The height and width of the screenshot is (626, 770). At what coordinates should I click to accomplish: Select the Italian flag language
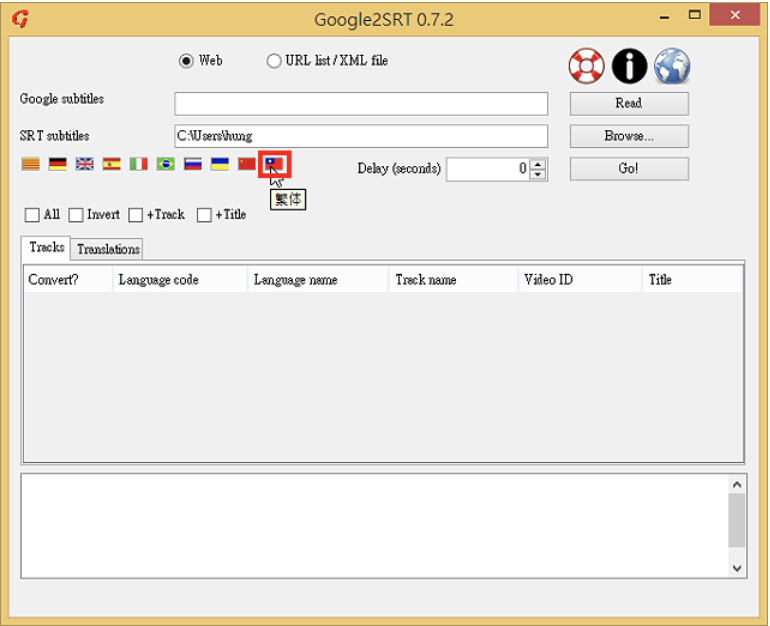(138, 164)
